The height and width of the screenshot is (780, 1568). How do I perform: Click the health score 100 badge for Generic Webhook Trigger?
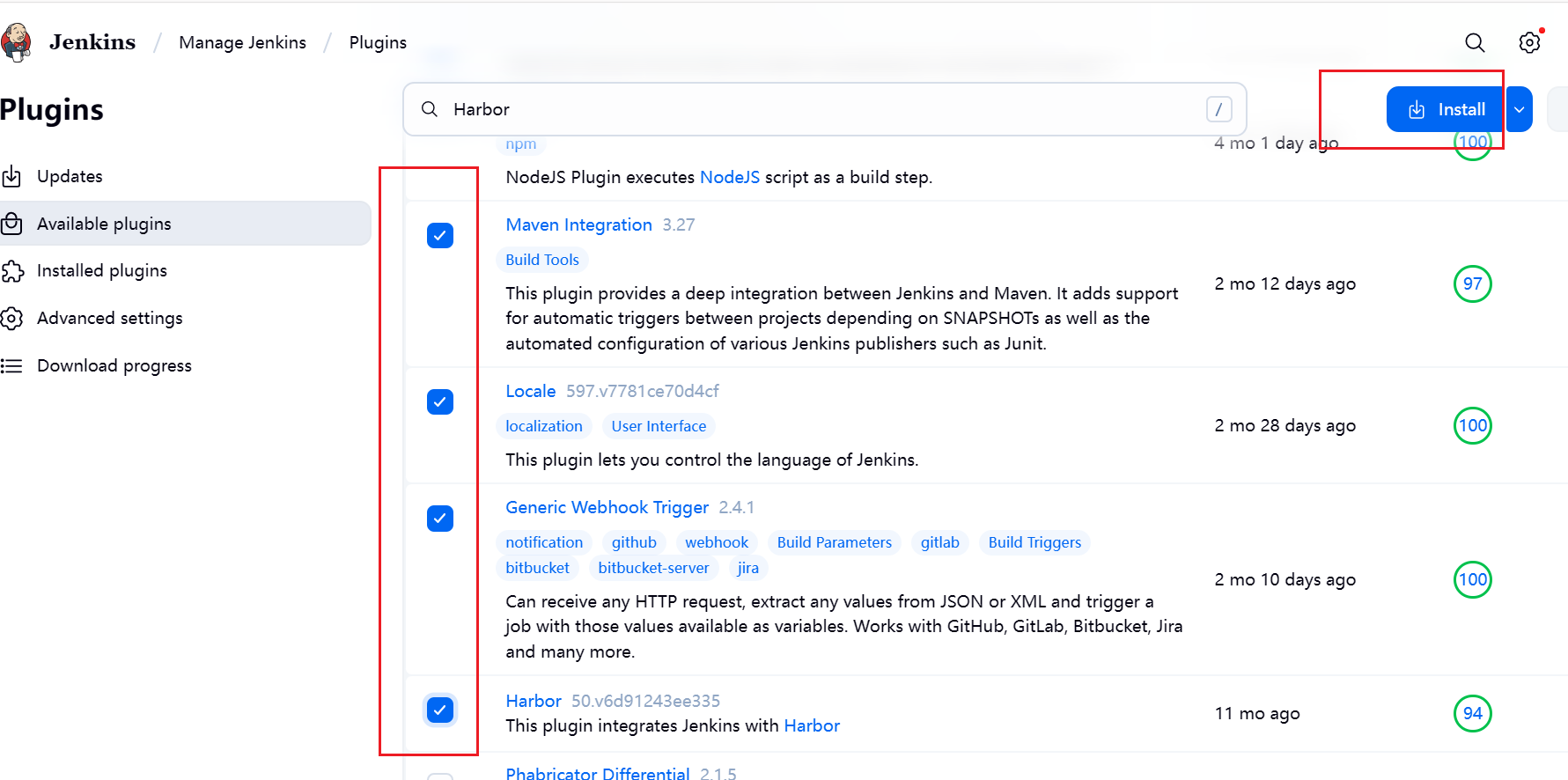[x=1473, y=579]
